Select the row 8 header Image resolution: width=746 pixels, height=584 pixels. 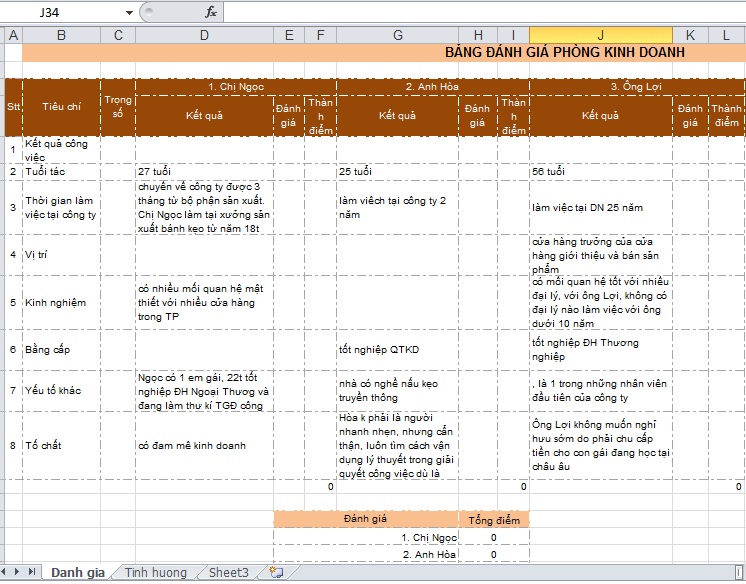click(x=13, y=446)
